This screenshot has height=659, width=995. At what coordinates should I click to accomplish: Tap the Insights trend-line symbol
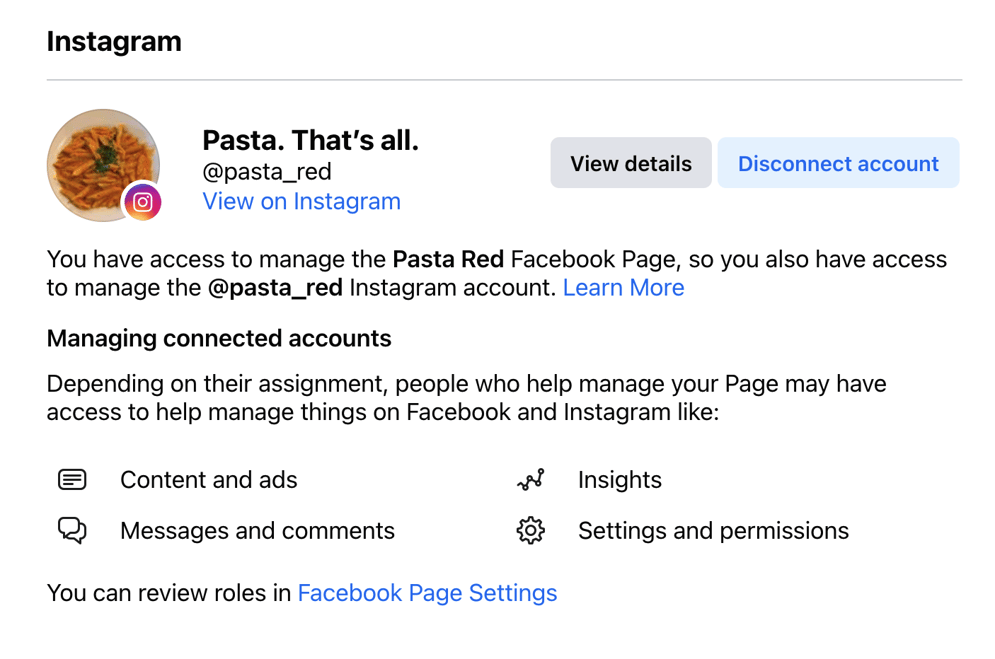click(x=531, y=479)
